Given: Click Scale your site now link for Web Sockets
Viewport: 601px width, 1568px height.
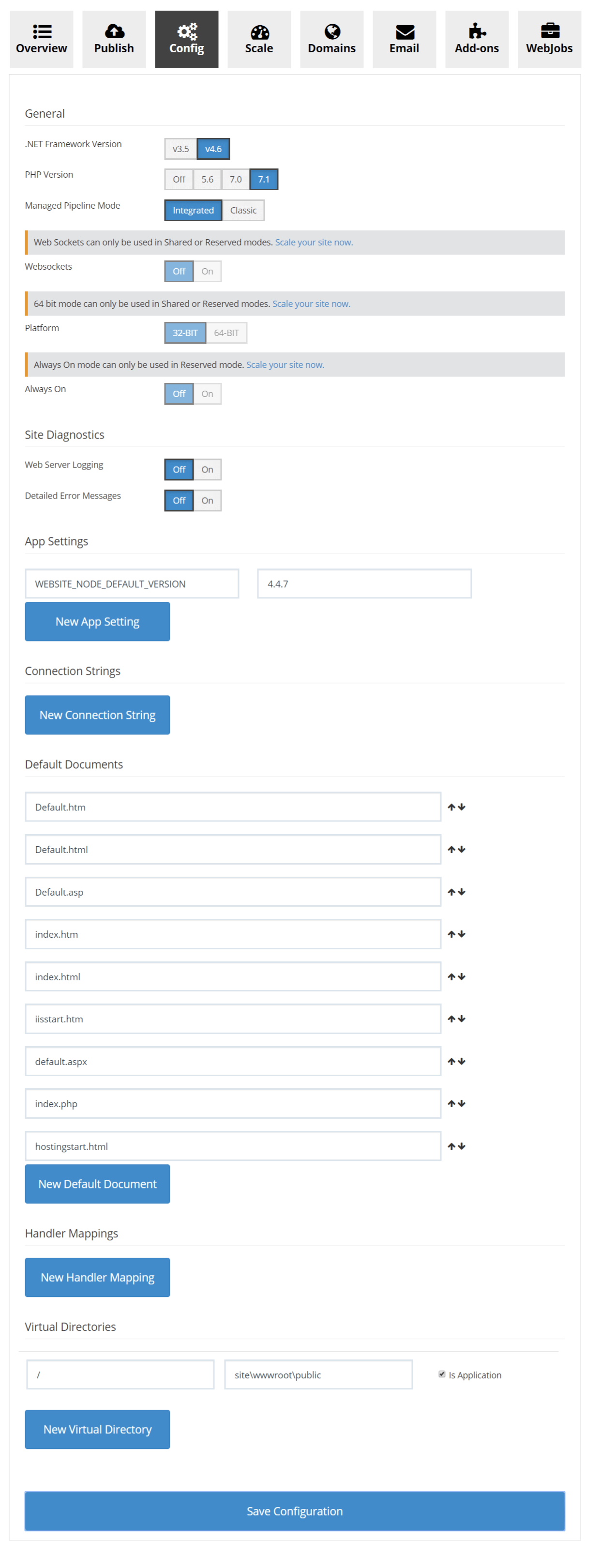Looking at the screenshot, I should pos(313,242).
